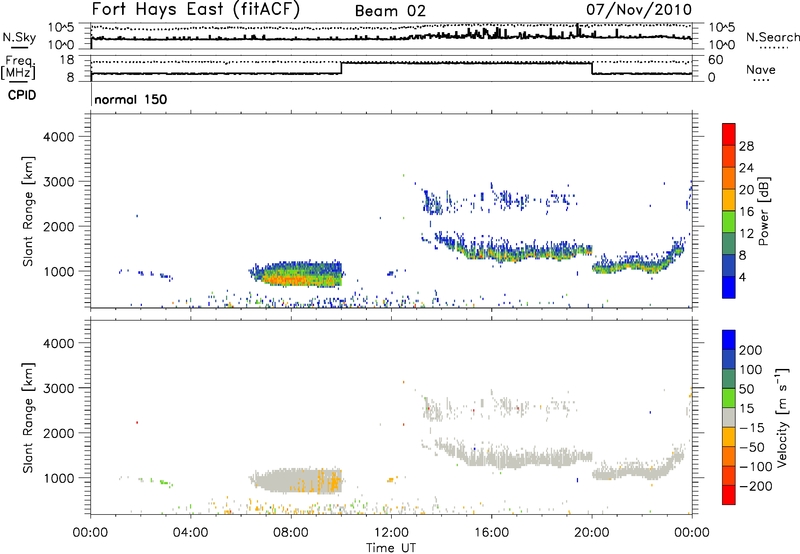The height and width of the screenshot is (554, 800).
Task: Click the '08:00' time axis tick label
Action: pos(291,533)
